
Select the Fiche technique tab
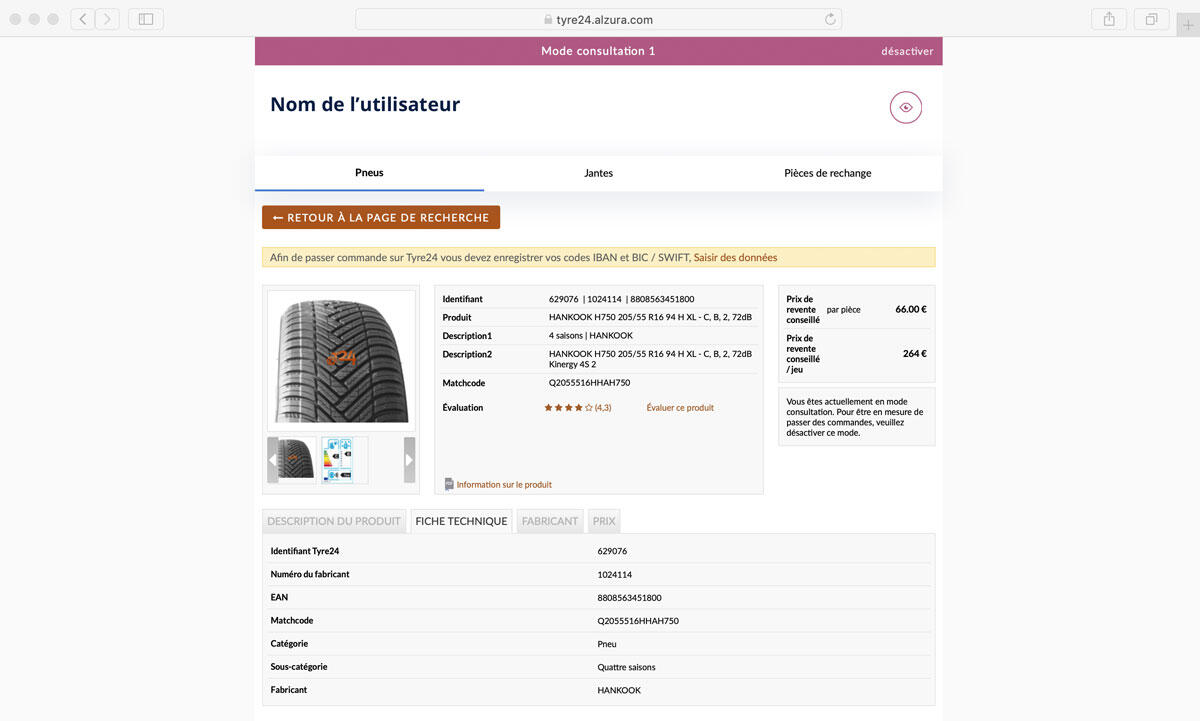461,521
